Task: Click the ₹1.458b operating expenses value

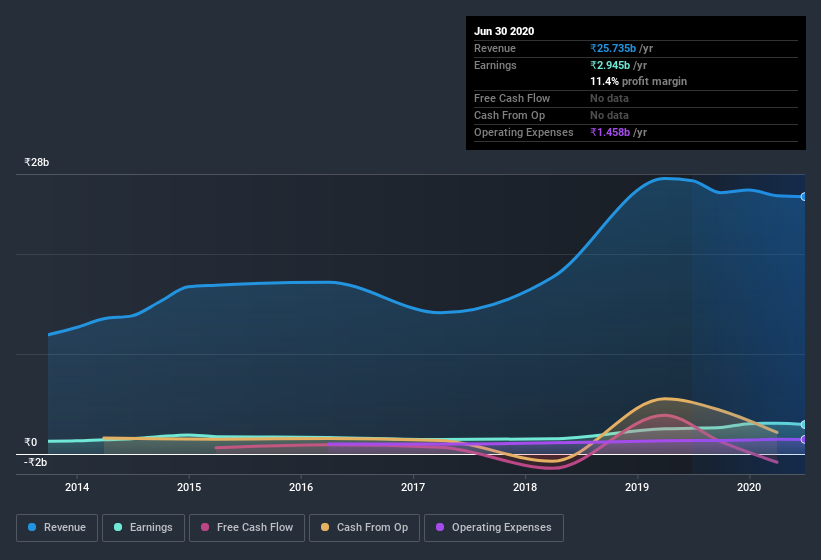Action: click(610, 132)
